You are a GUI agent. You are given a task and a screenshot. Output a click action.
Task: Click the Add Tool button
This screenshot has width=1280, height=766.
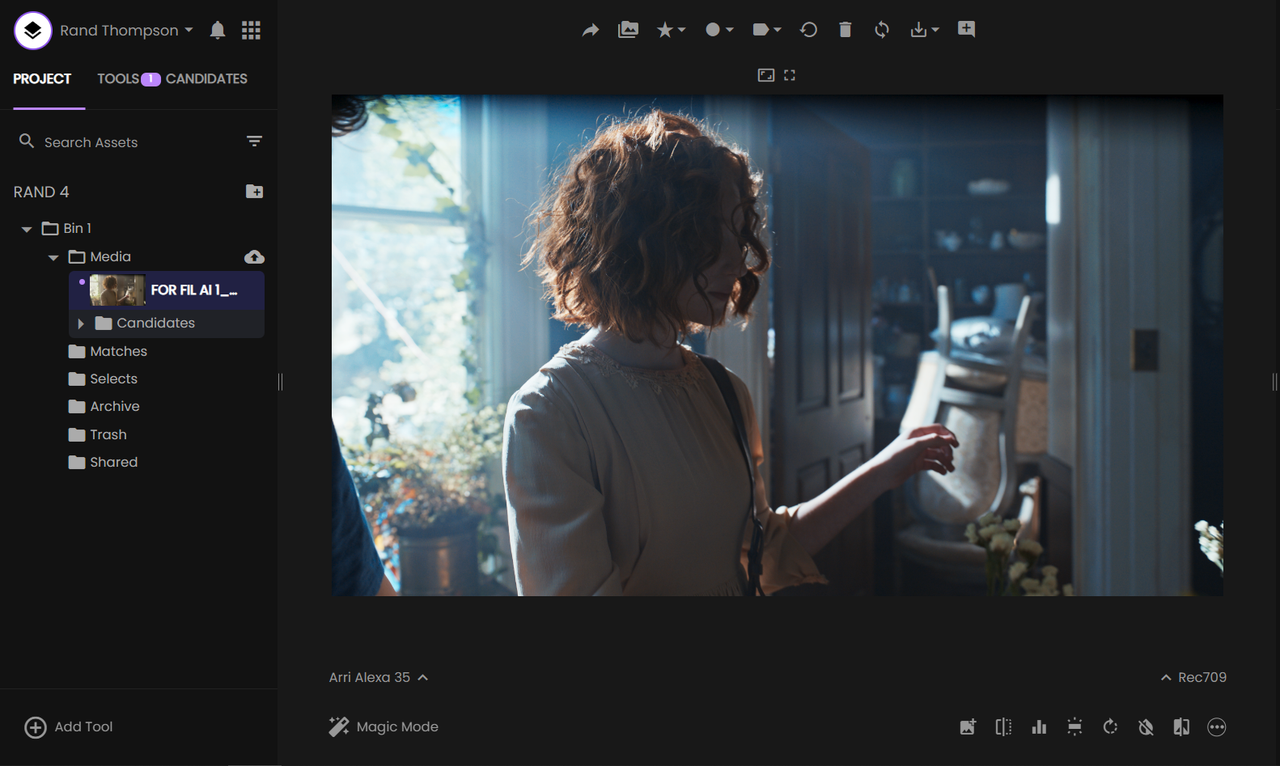click(69, 727)
